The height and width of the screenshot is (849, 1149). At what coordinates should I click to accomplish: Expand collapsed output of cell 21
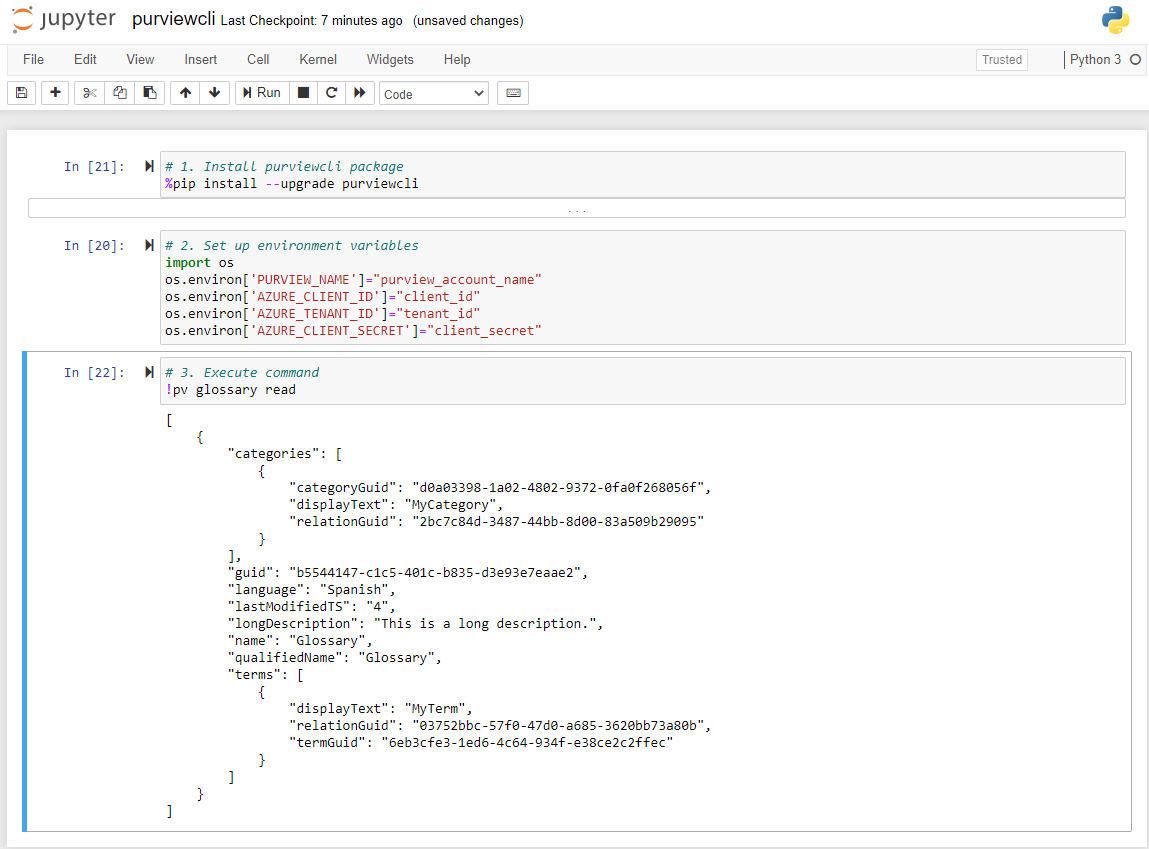tap(577, 209)
